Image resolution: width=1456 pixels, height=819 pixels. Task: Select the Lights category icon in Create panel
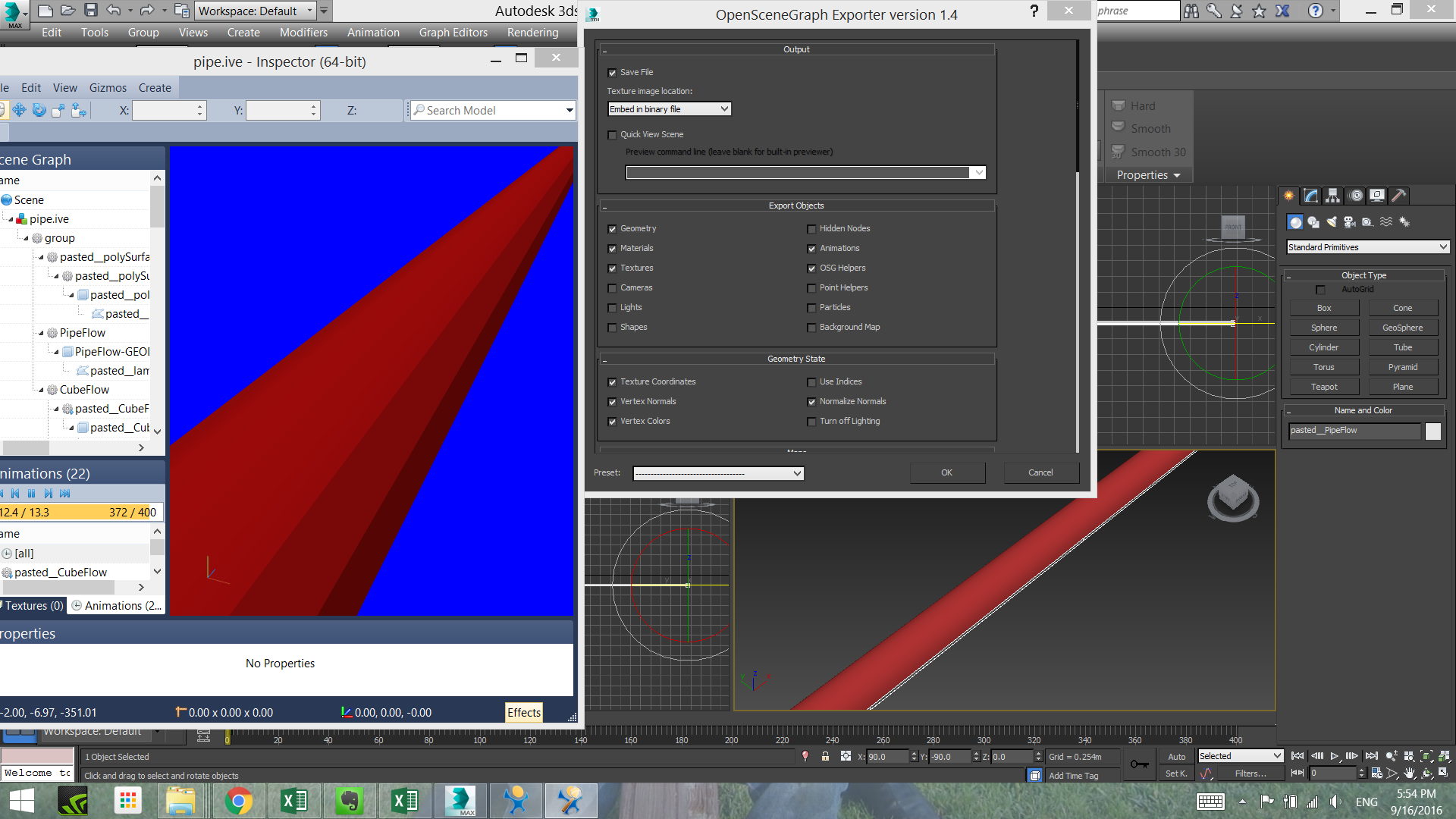[x=1332, y=222]
